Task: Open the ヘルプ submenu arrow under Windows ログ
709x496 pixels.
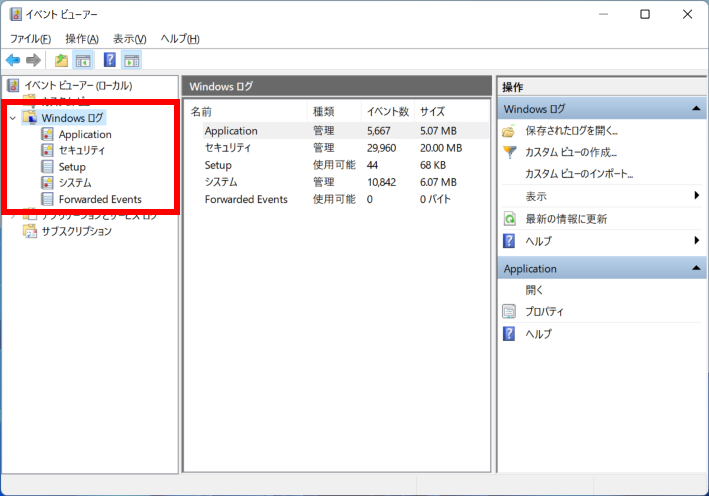Action: point(697,240)
